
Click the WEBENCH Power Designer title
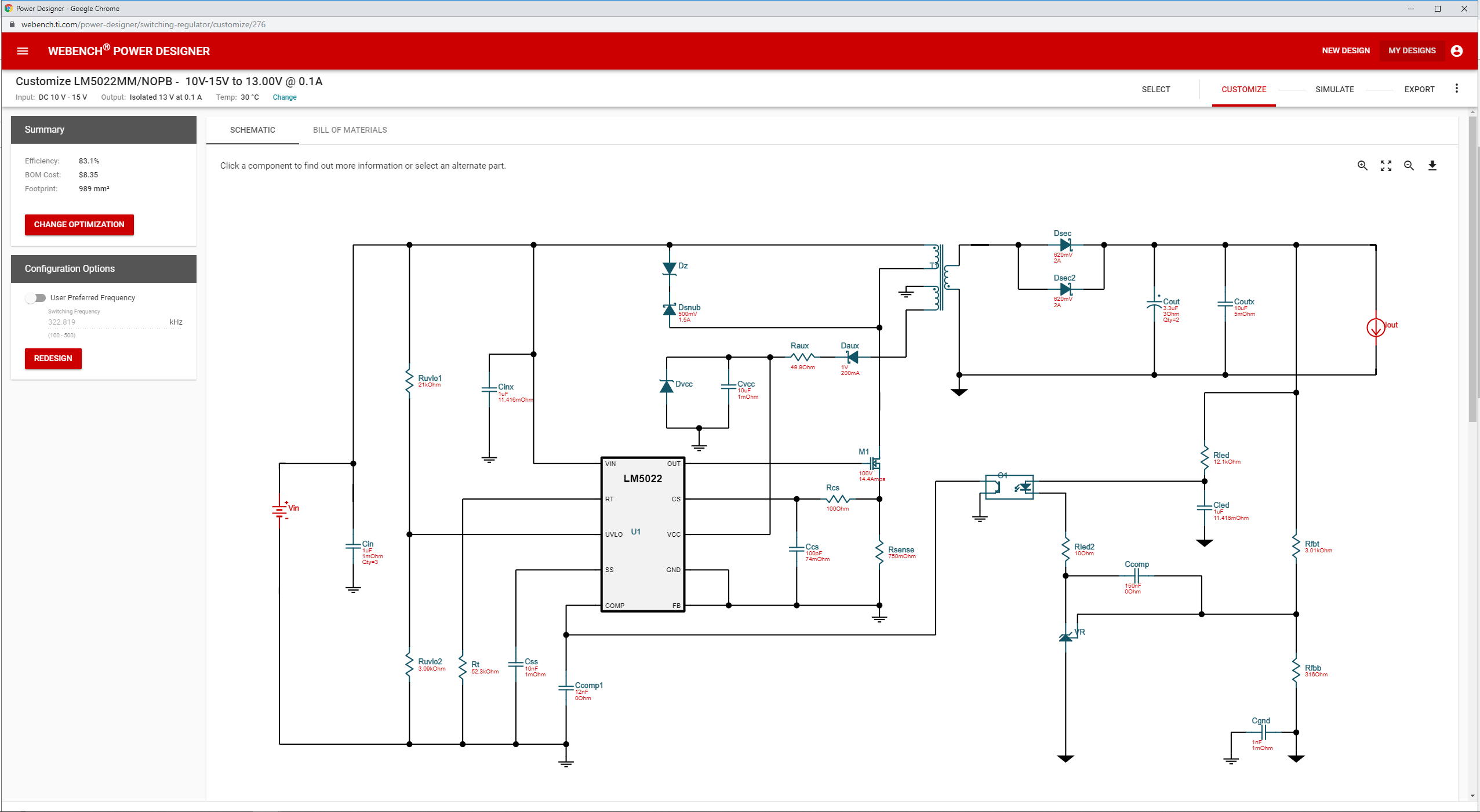tap(129, 51)
